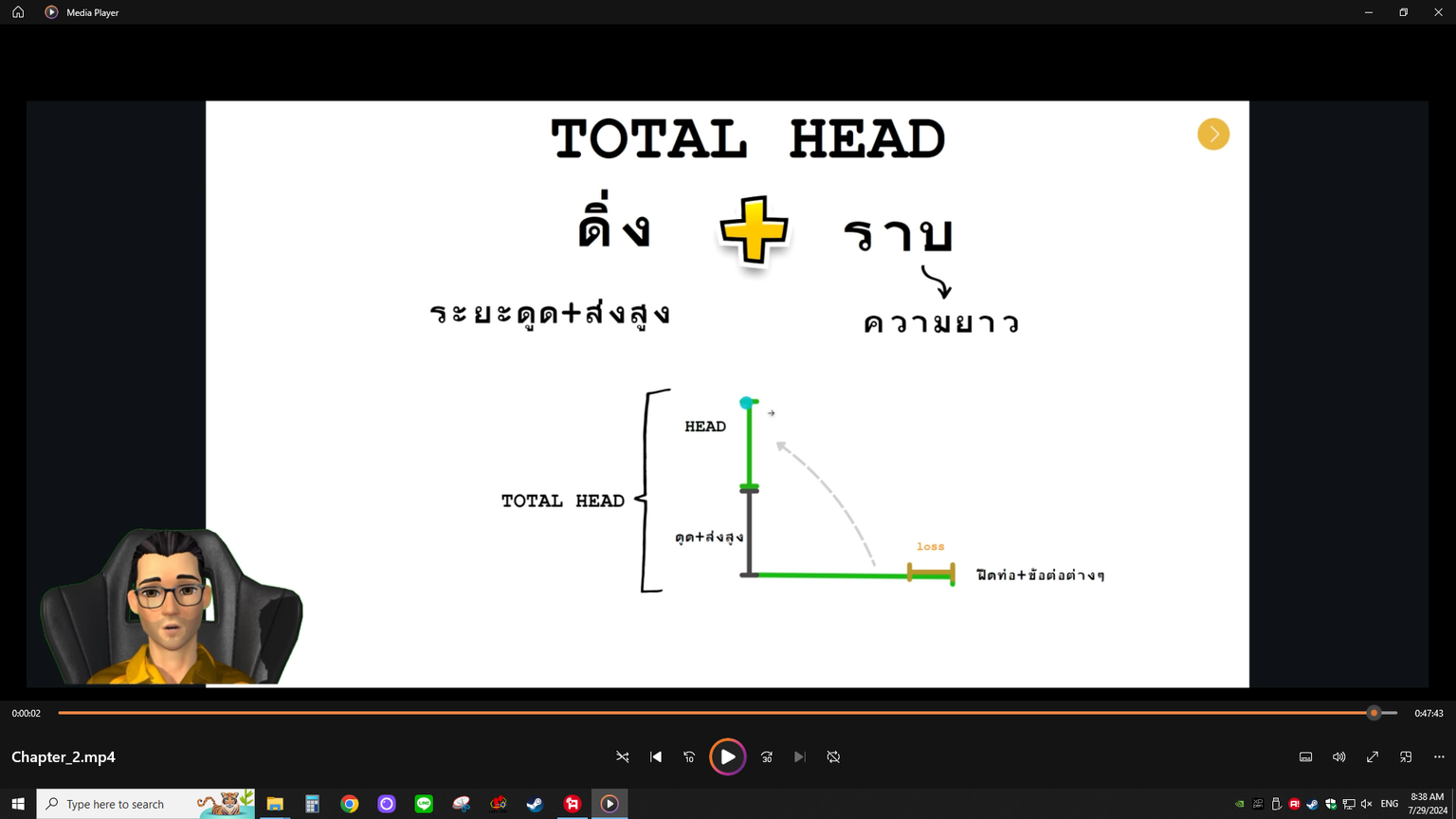Screen dimensions: 1456x819
Task: Open File Explorer from taskbar
Action: 275,804
